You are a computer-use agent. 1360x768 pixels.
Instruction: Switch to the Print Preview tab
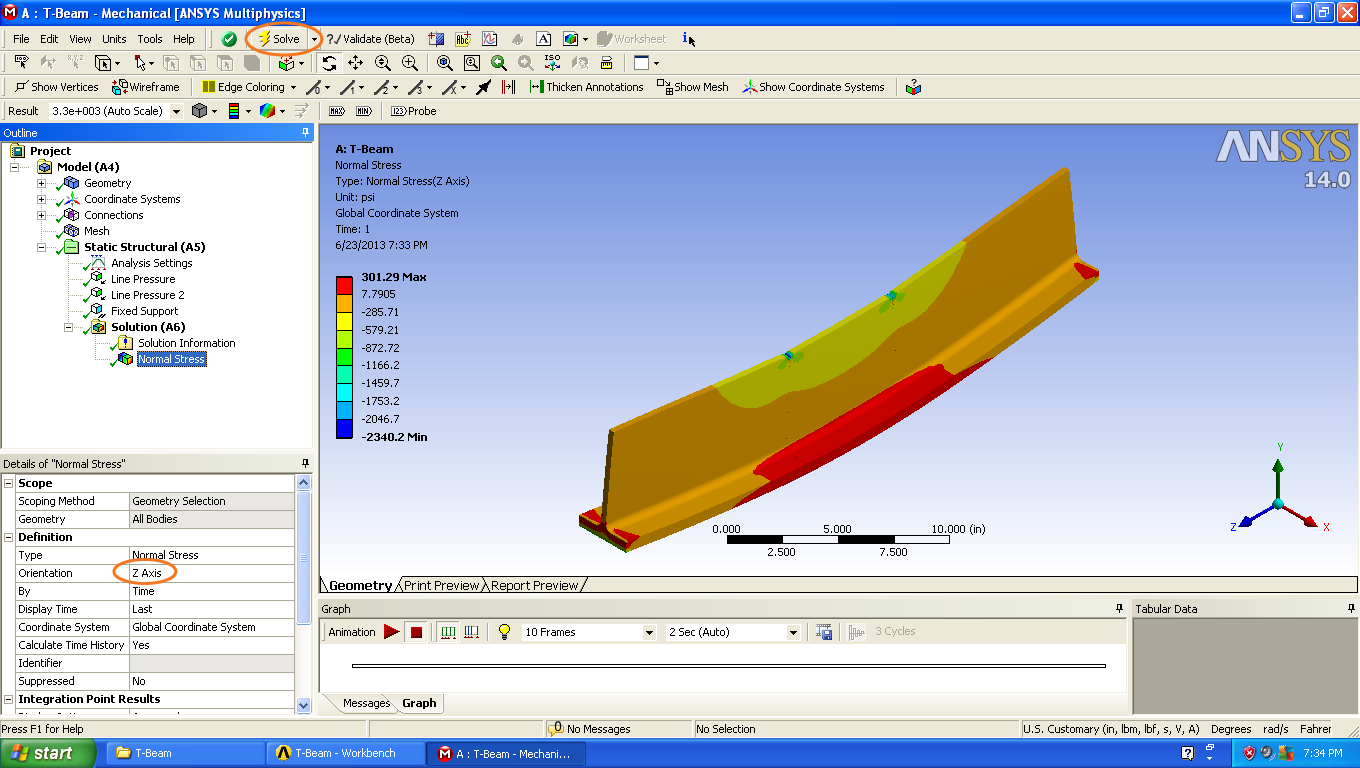point(441,585)
